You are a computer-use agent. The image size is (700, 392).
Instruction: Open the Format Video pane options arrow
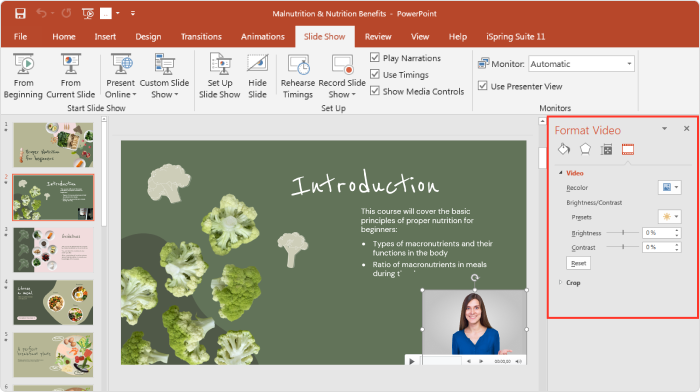pos(664,129)
